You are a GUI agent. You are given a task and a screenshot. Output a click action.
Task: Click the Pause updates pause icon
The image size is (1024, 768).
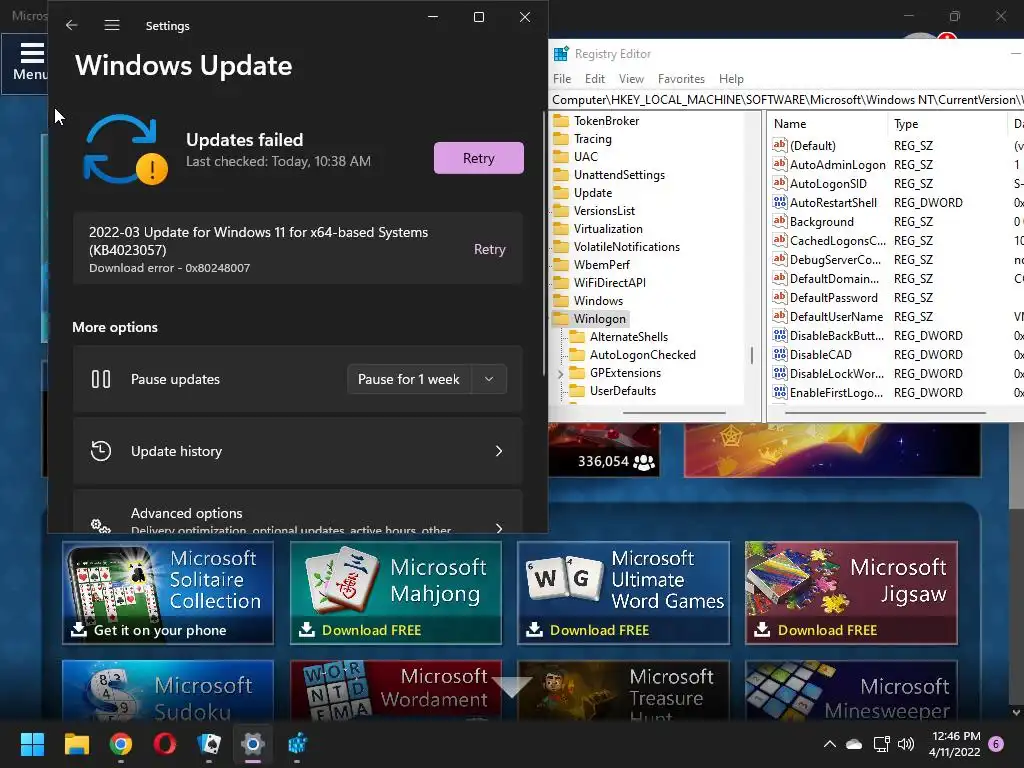[x=101, y=379]
